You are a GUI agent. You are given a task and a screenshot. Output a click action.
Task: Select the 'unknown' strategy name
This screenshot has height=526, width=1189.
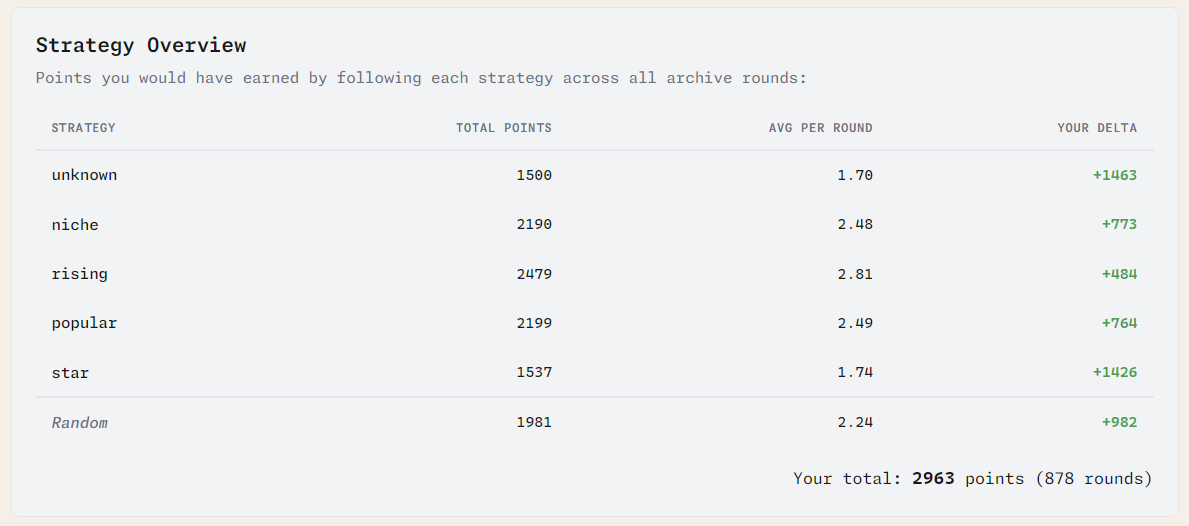84,175
